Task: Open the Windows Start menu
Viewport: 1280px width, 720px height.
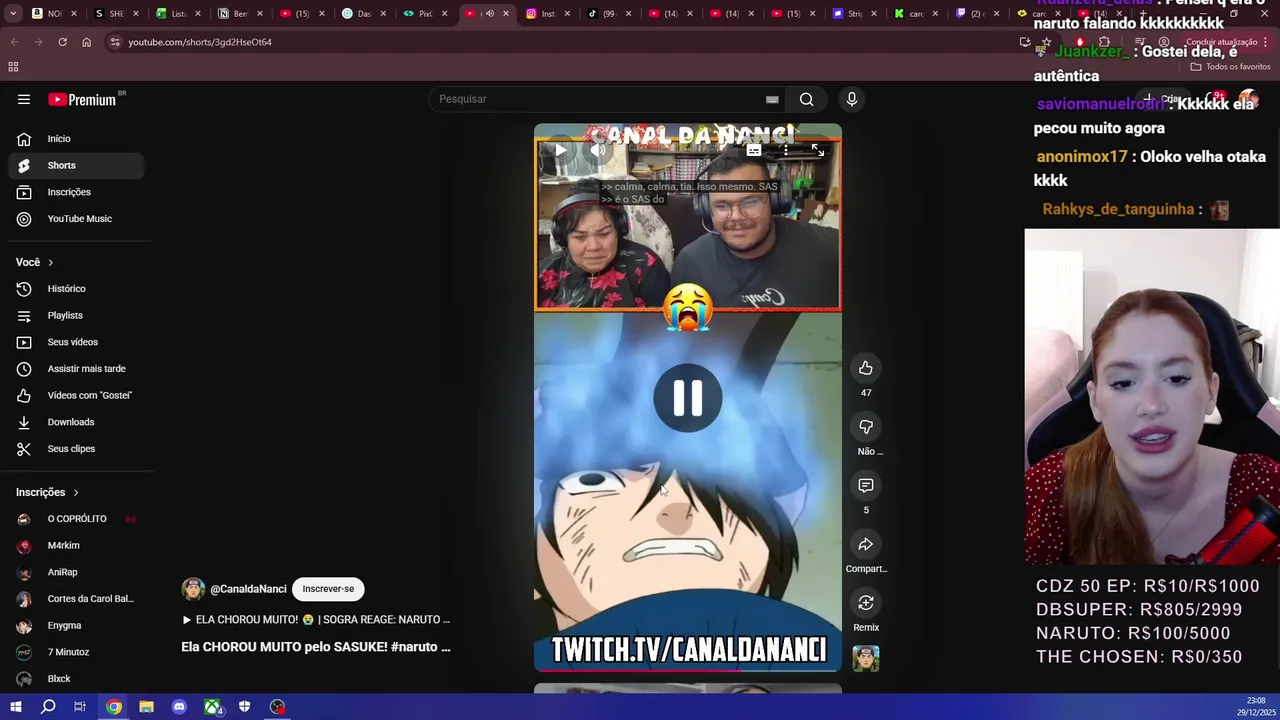Action: click(15, 707)
